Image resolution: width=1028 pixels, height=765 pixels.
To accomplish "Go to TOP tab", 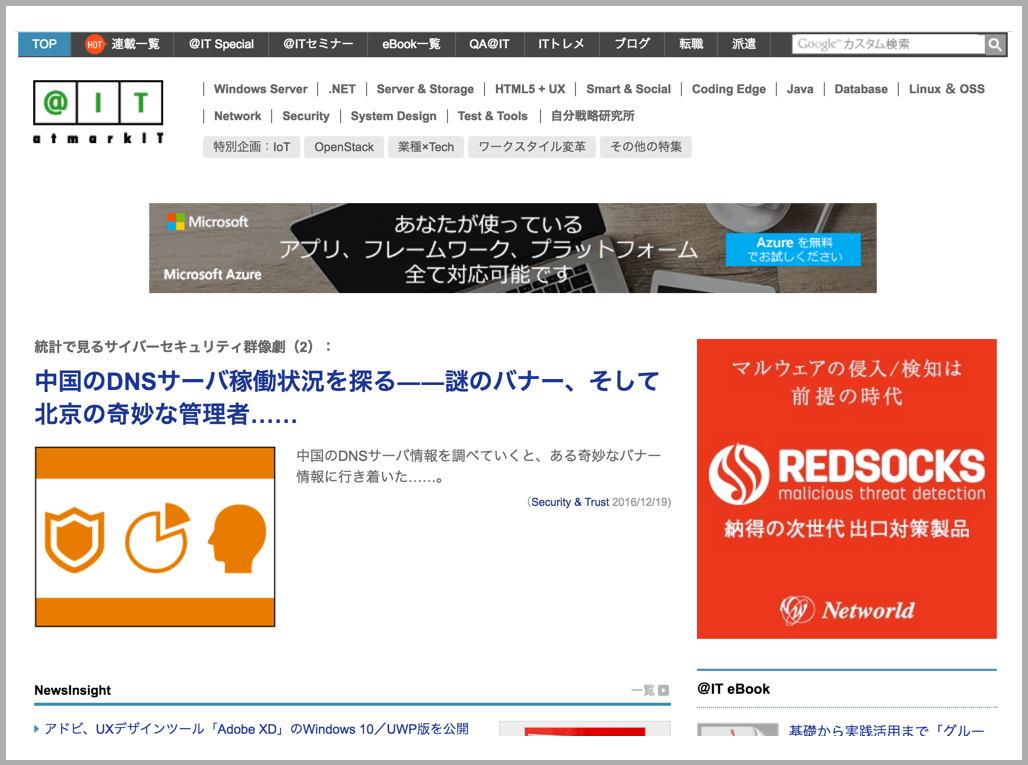I will [x=44, y=44].
